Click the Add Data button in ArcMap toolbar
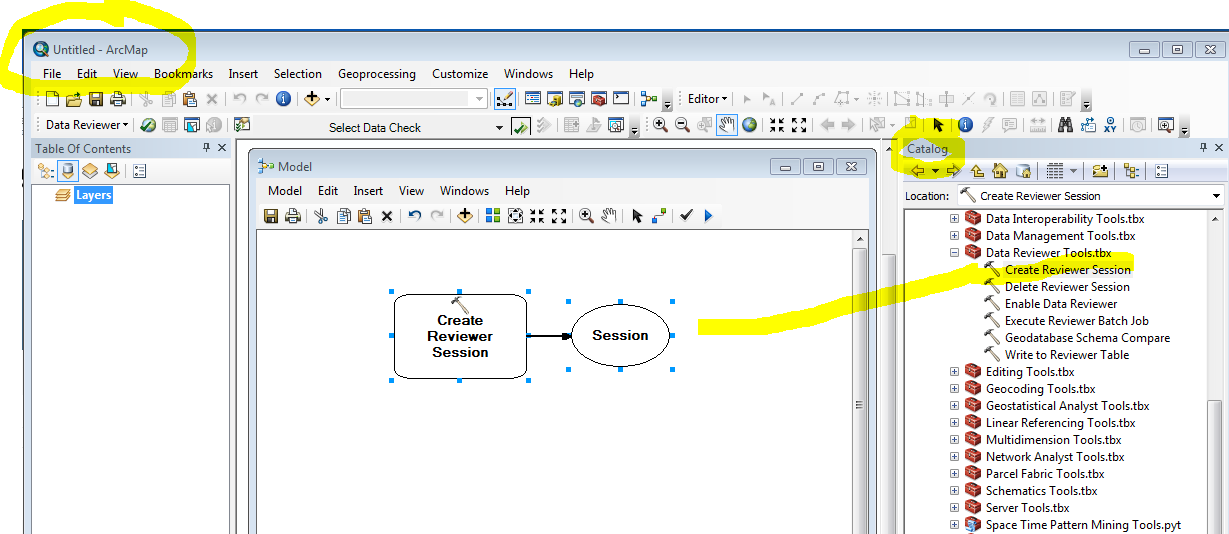 tap(312, 99)
